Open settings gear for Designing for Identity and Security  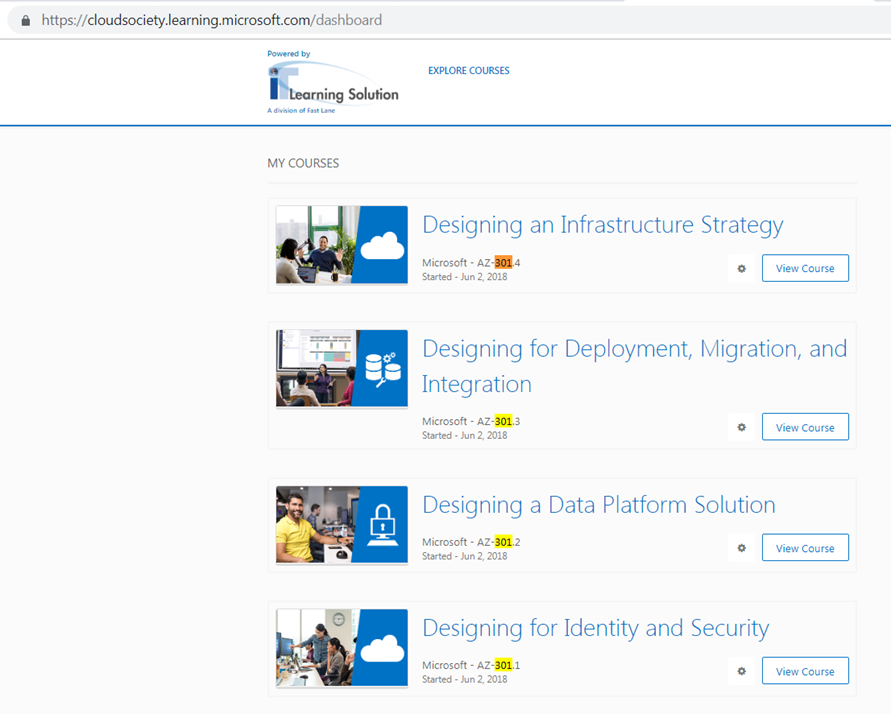coord(741,671)
